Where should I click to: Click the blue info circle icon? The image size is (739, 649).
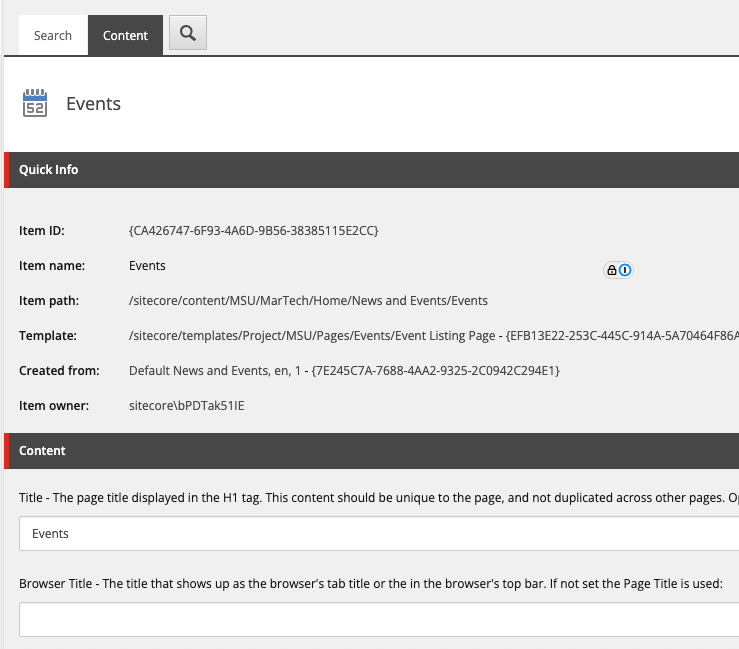point(625,270)
